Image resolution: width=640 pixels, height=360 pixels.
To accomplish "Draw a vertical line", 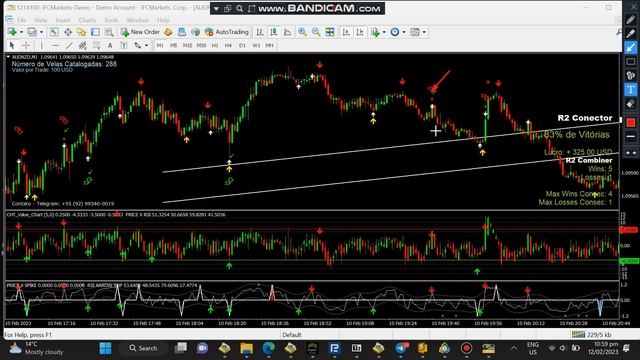I will (41, 45).
